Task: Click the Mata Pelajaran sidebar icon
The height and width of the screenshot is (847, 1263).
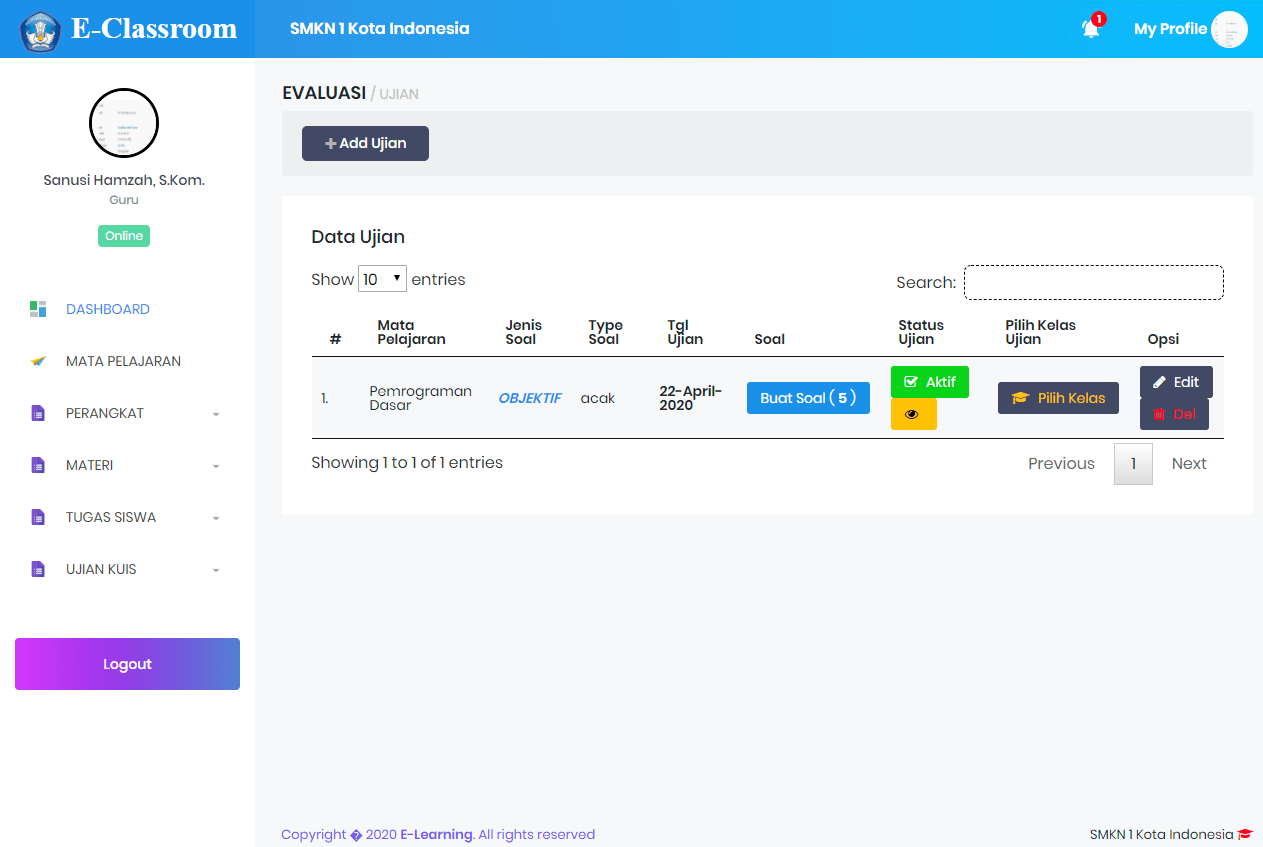Action: pos(38,361)
